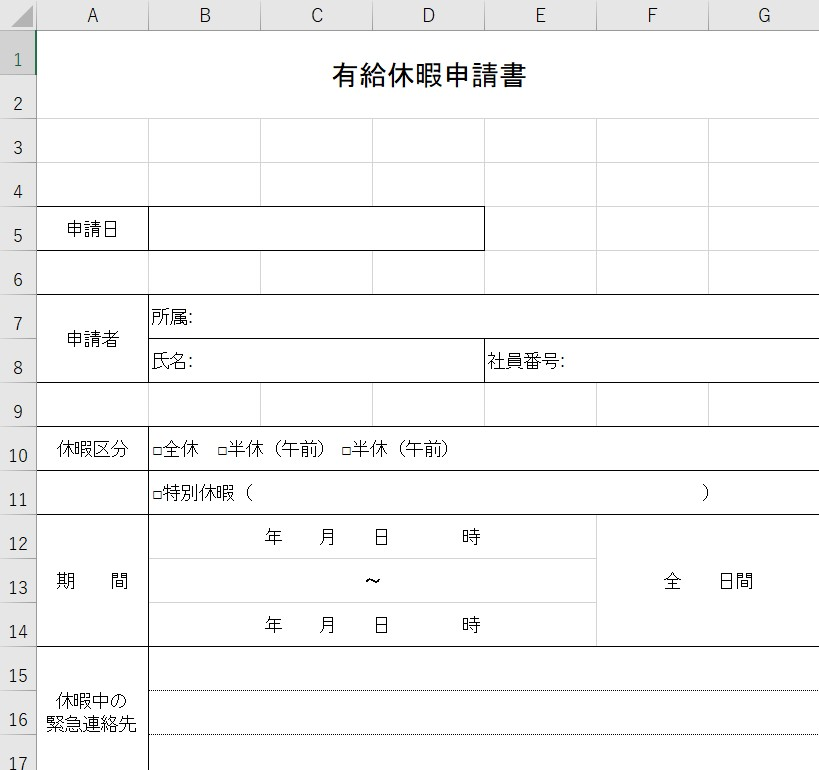Tick the 特別休暇 checkbox
Screen dimensions: 819x770
(x=158, y=494)
